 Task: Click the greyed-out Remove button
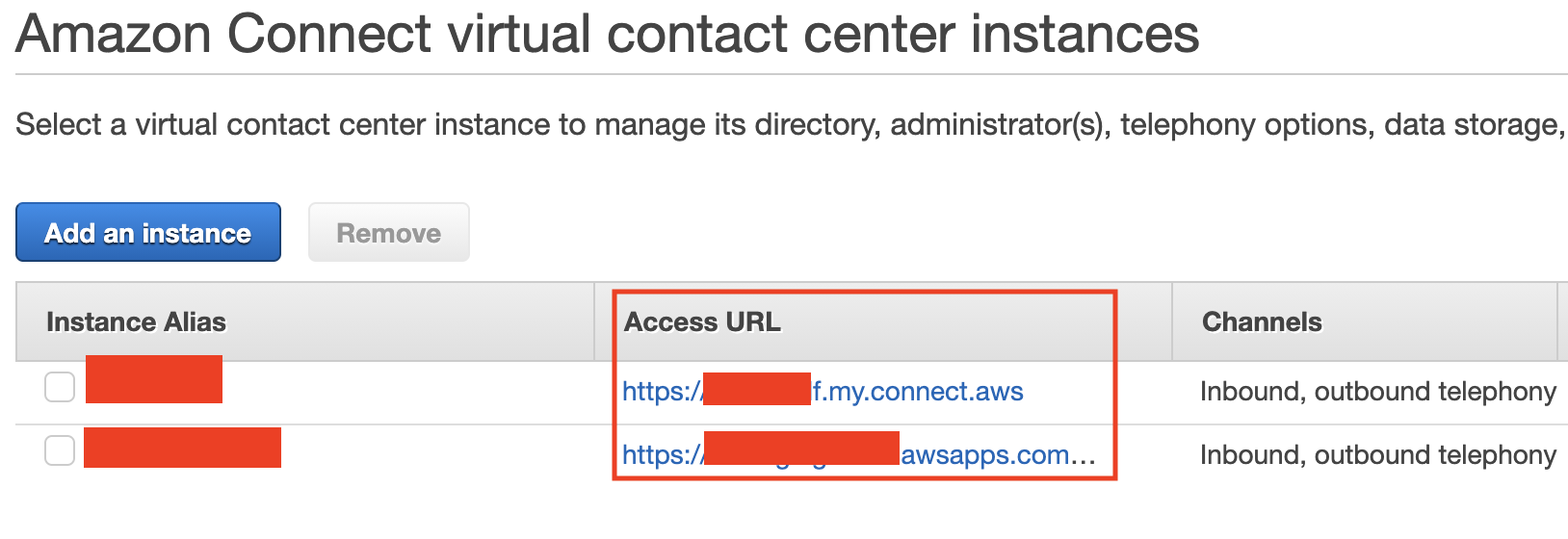[389, 232]
